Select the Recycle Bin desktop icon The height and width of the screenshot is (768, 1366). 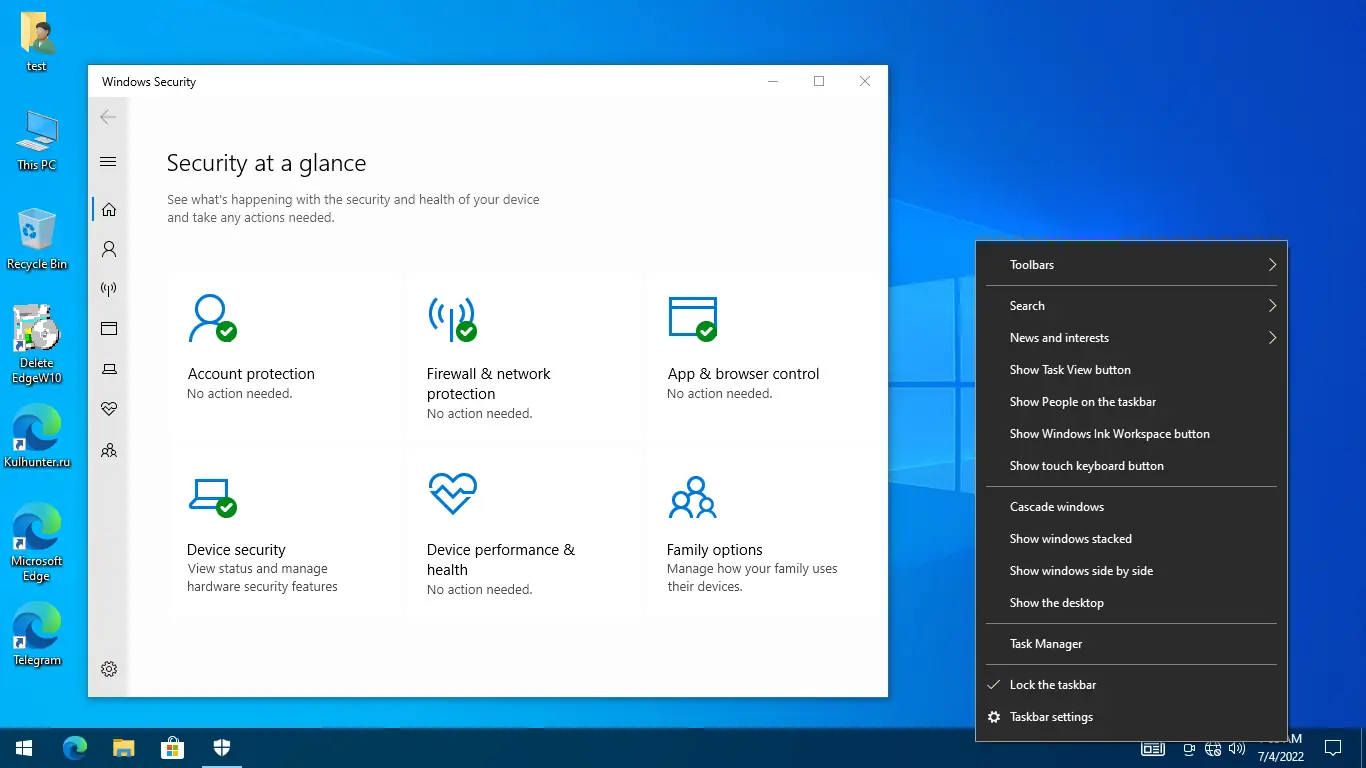tap(37, 239)
